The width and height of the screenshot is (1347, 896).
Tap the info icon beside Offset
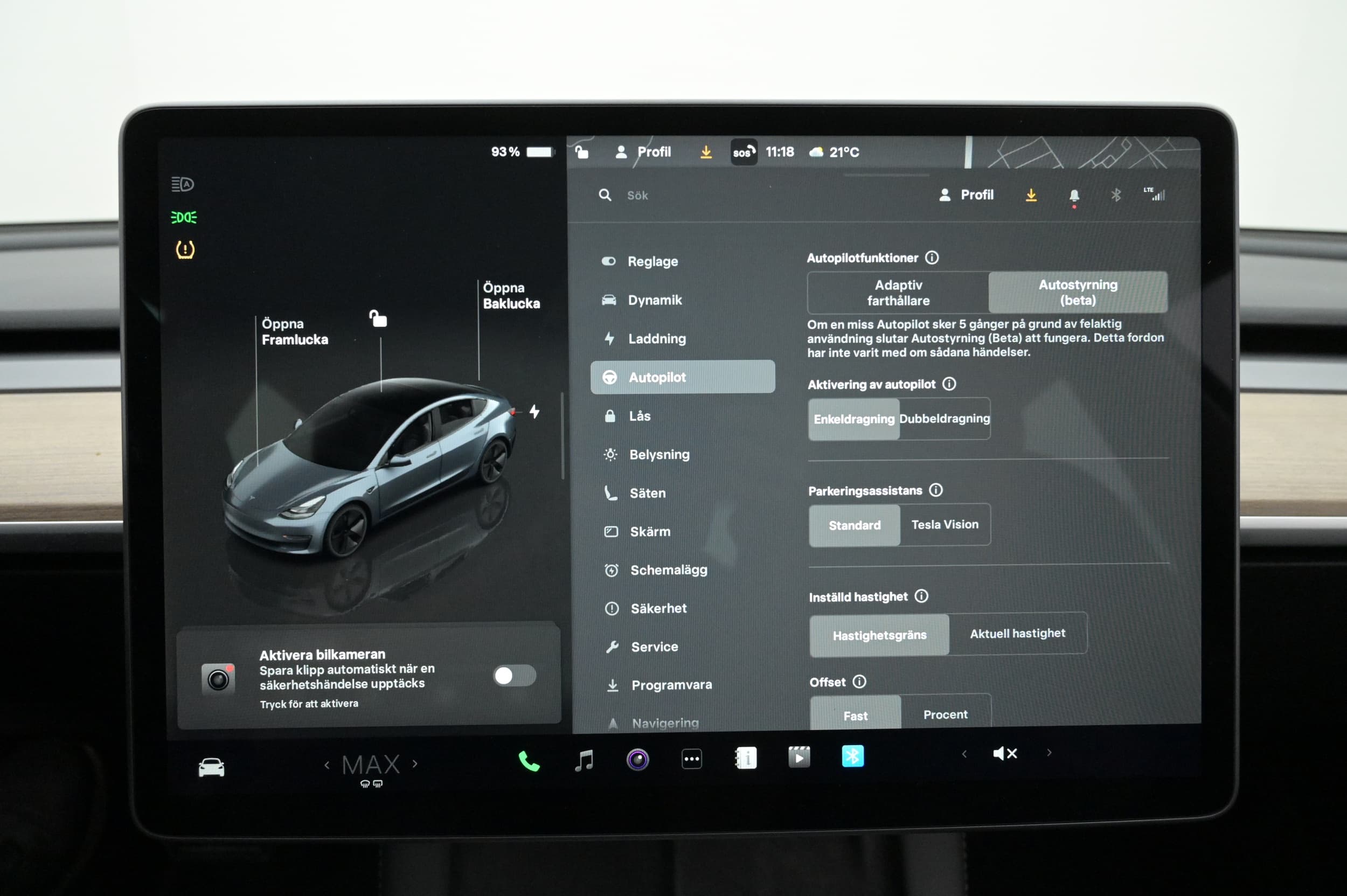(859, 681)
